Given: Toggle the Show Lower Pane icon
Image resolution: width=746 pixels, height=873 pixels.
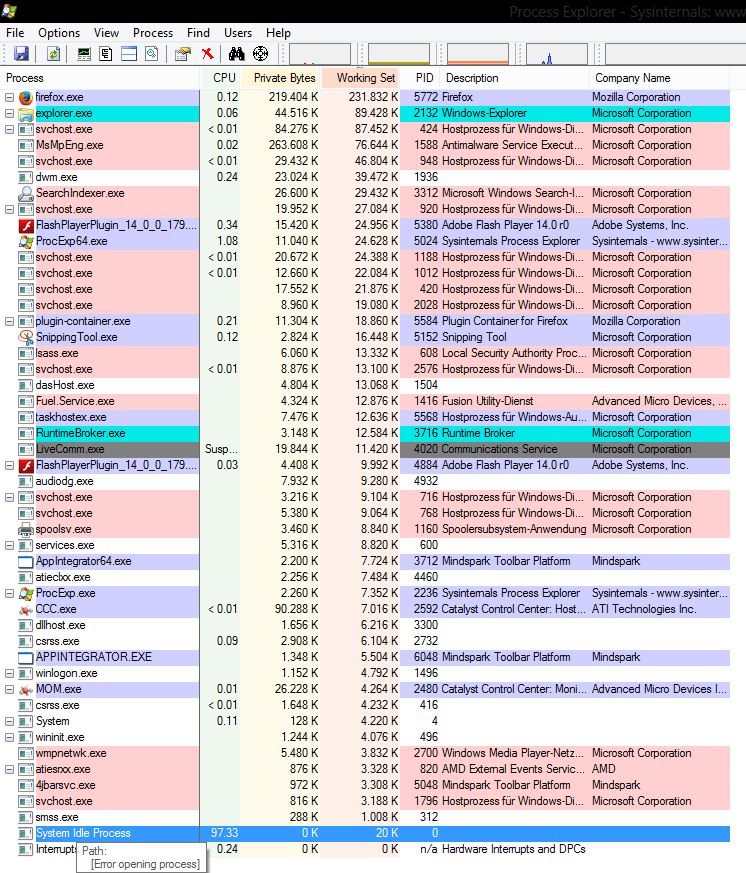Looking at the screenshot, I should click(x=129, y=54).
